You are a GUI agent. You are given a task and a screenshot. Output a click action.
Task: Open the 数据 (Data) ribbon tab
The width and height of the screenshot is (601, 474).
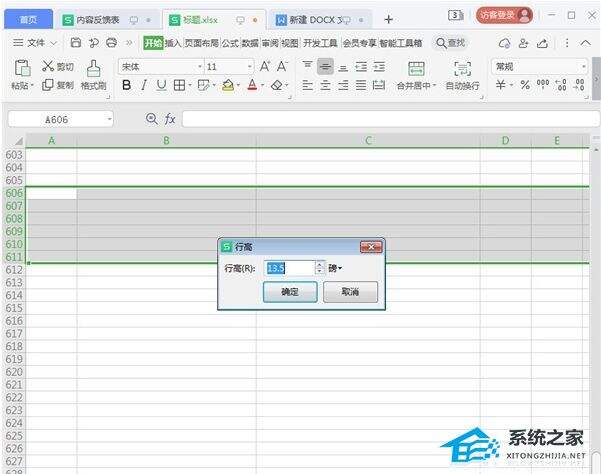[x=250, y=43]
